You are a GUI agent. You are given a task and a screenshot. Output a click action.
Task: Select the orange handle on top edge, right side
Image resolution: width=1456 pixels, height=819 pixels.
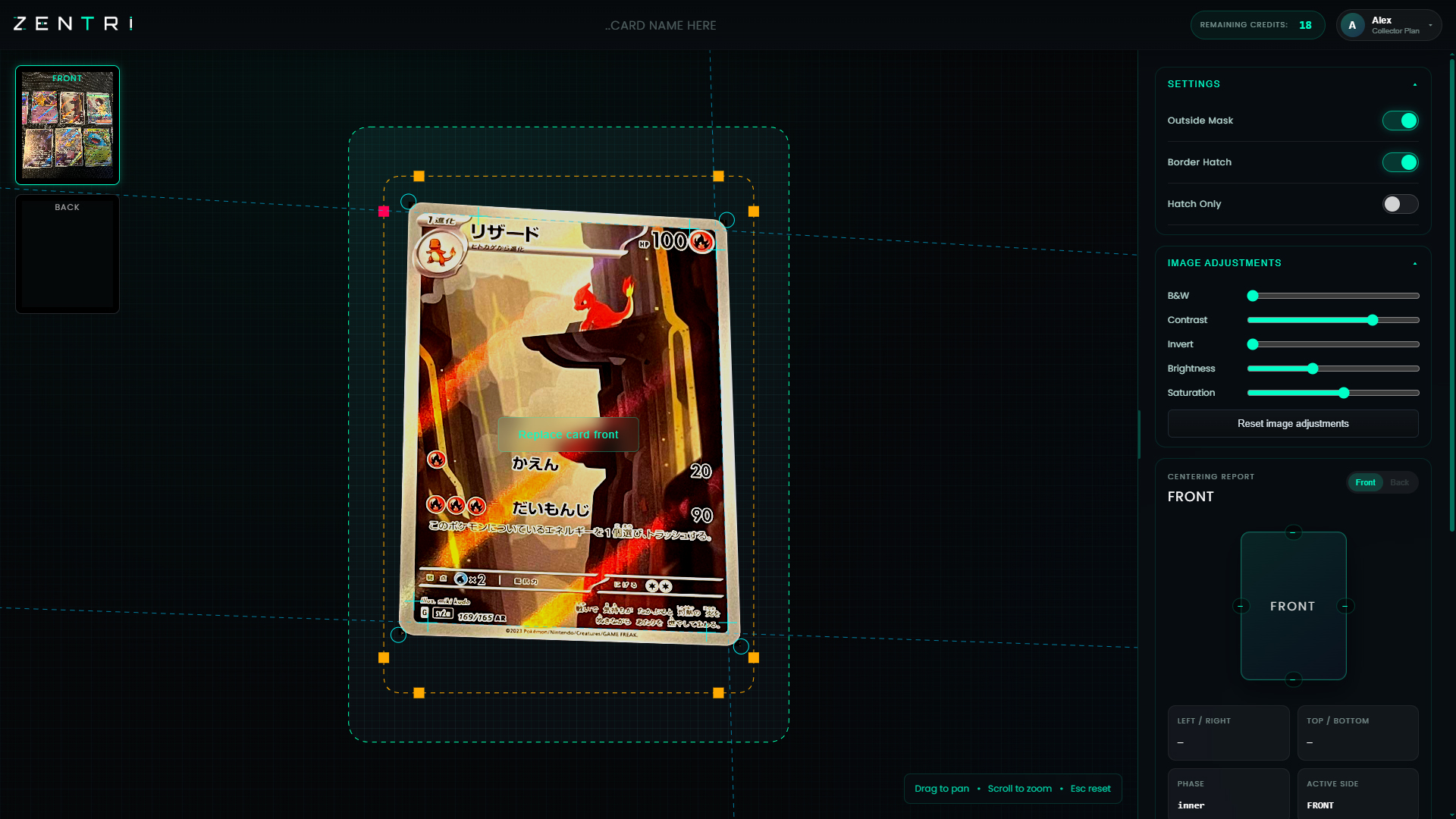pos(718,176)
